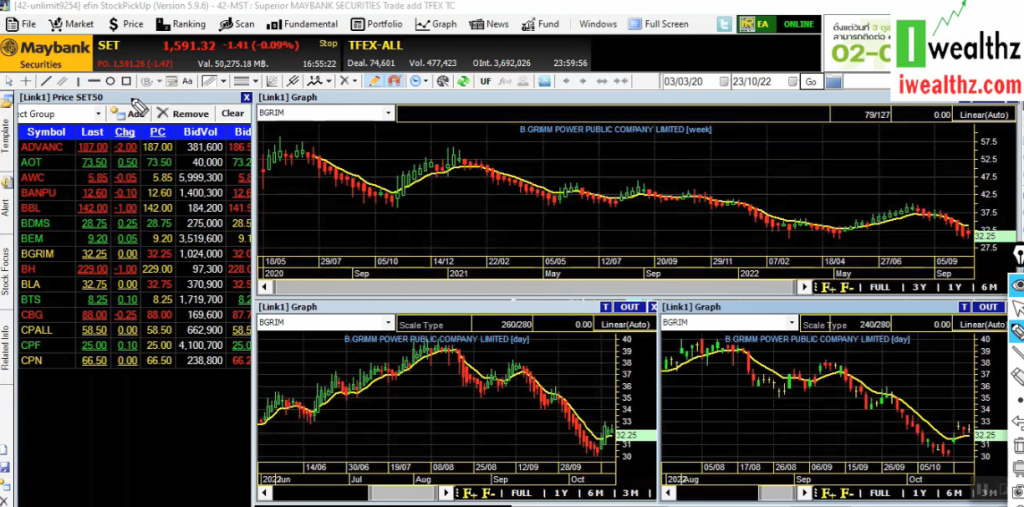Click the bottom-left graph horizontal scrollbar thumb
1024x507 pixels.
click(405, 493)
